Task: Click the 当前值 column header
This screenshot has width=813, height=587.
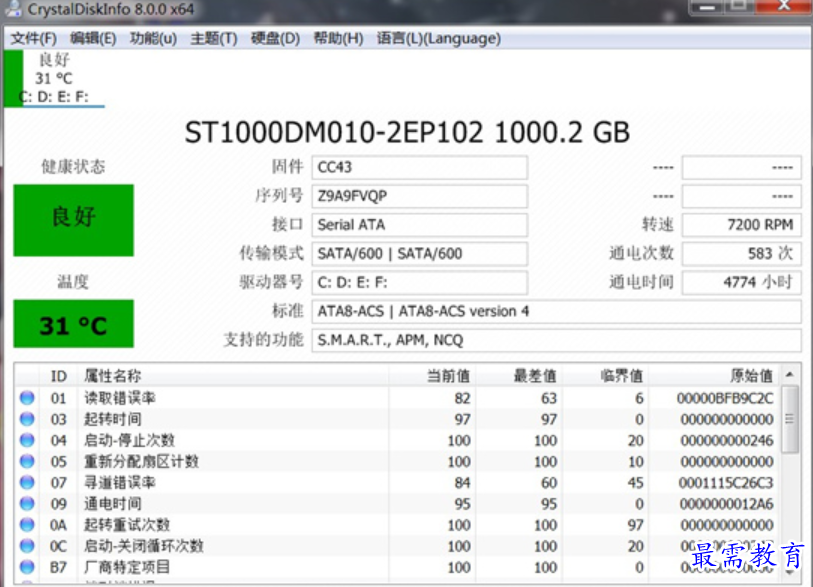Action: (x=431, y=376)
